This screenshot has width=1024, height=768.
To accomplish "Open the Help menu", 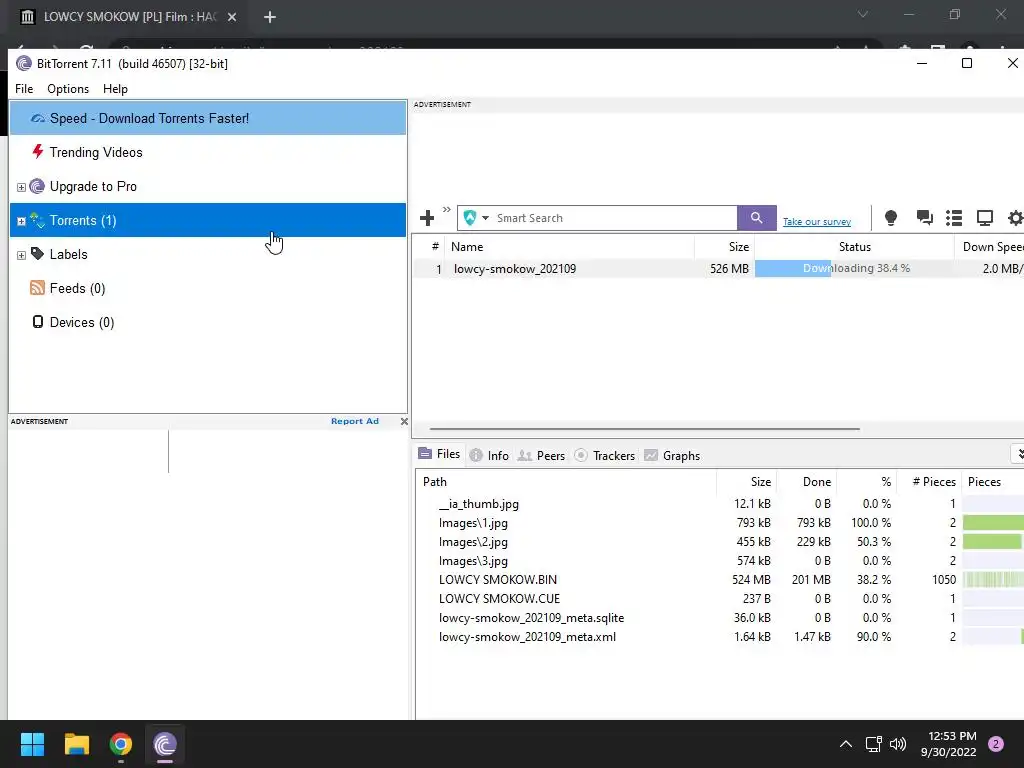I will click(115, 89).
